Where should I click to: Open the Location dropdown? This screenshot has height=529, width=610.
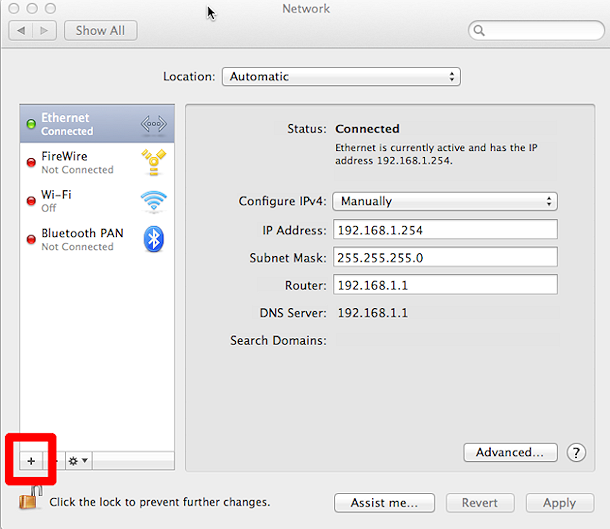pyautogui.click(x=340, y=77)
